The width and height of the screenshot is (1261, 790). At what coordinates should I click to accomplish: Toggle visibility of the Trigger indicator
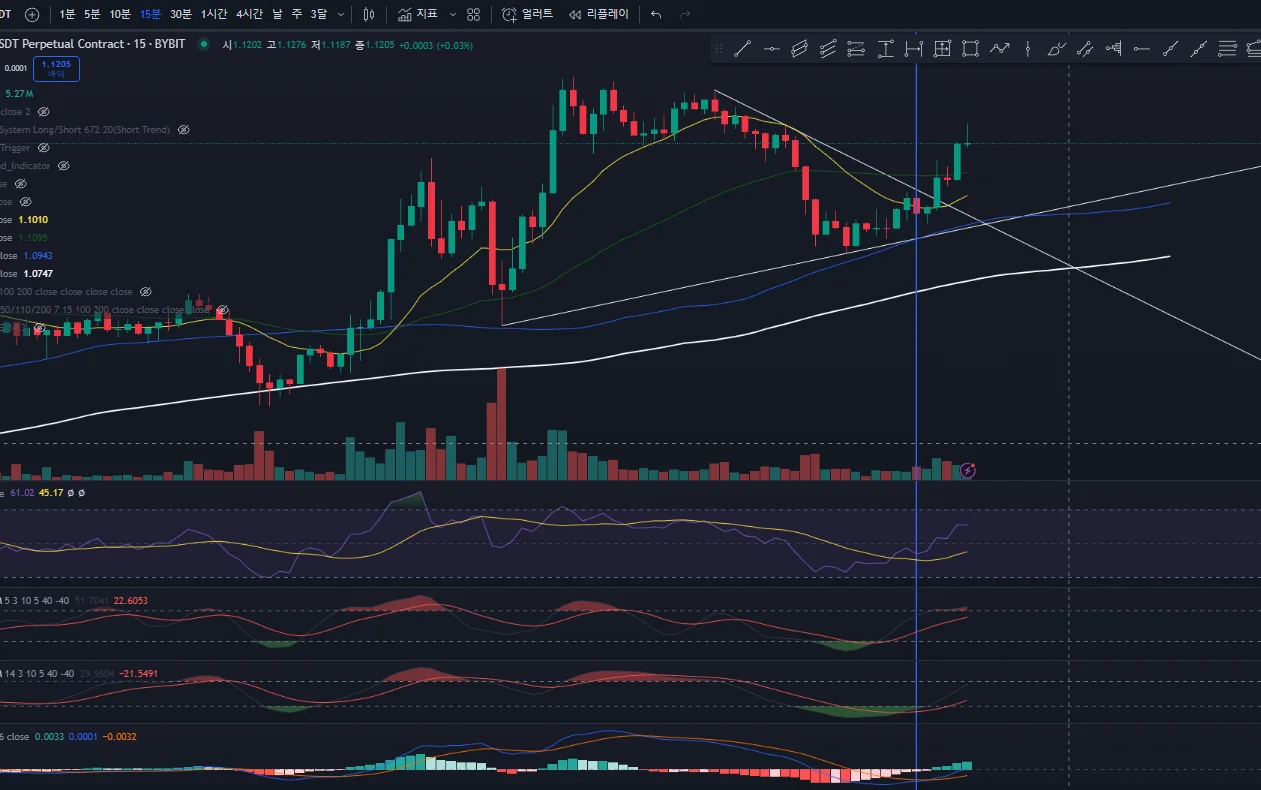pyautogui.click(x=43, y=148)
